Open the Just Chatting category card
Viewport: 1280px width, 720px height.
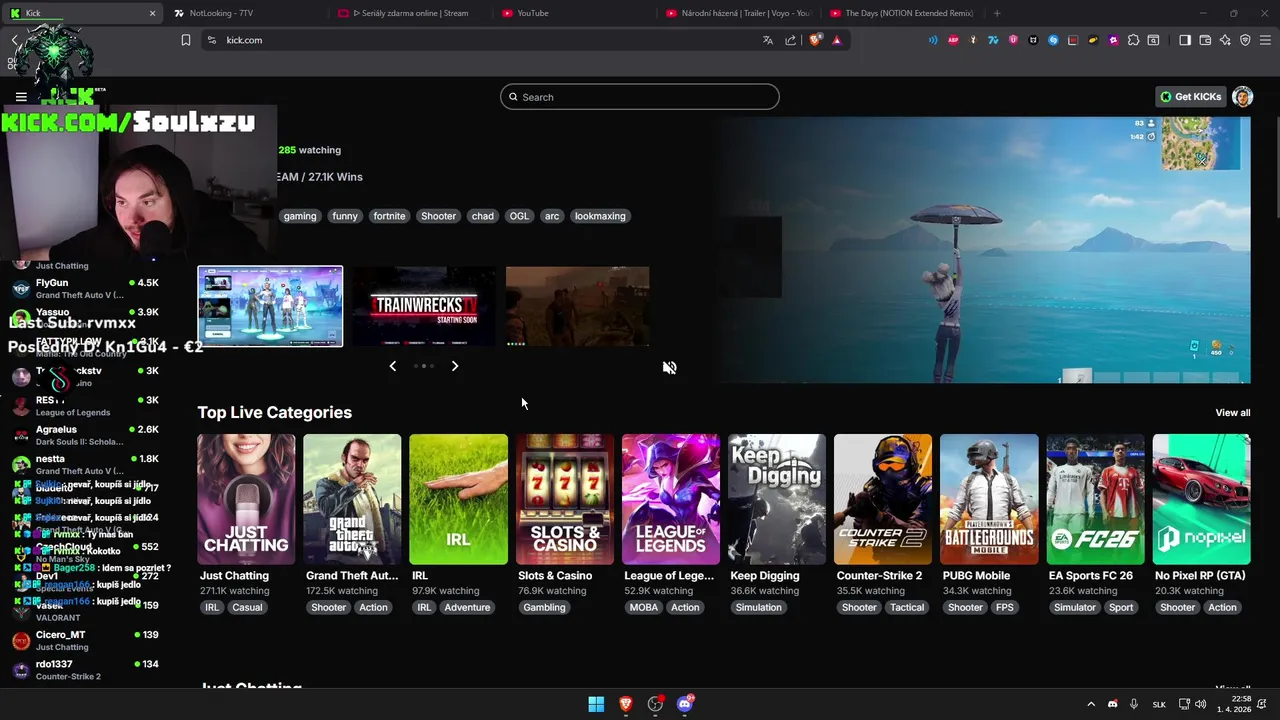[246, 499]
